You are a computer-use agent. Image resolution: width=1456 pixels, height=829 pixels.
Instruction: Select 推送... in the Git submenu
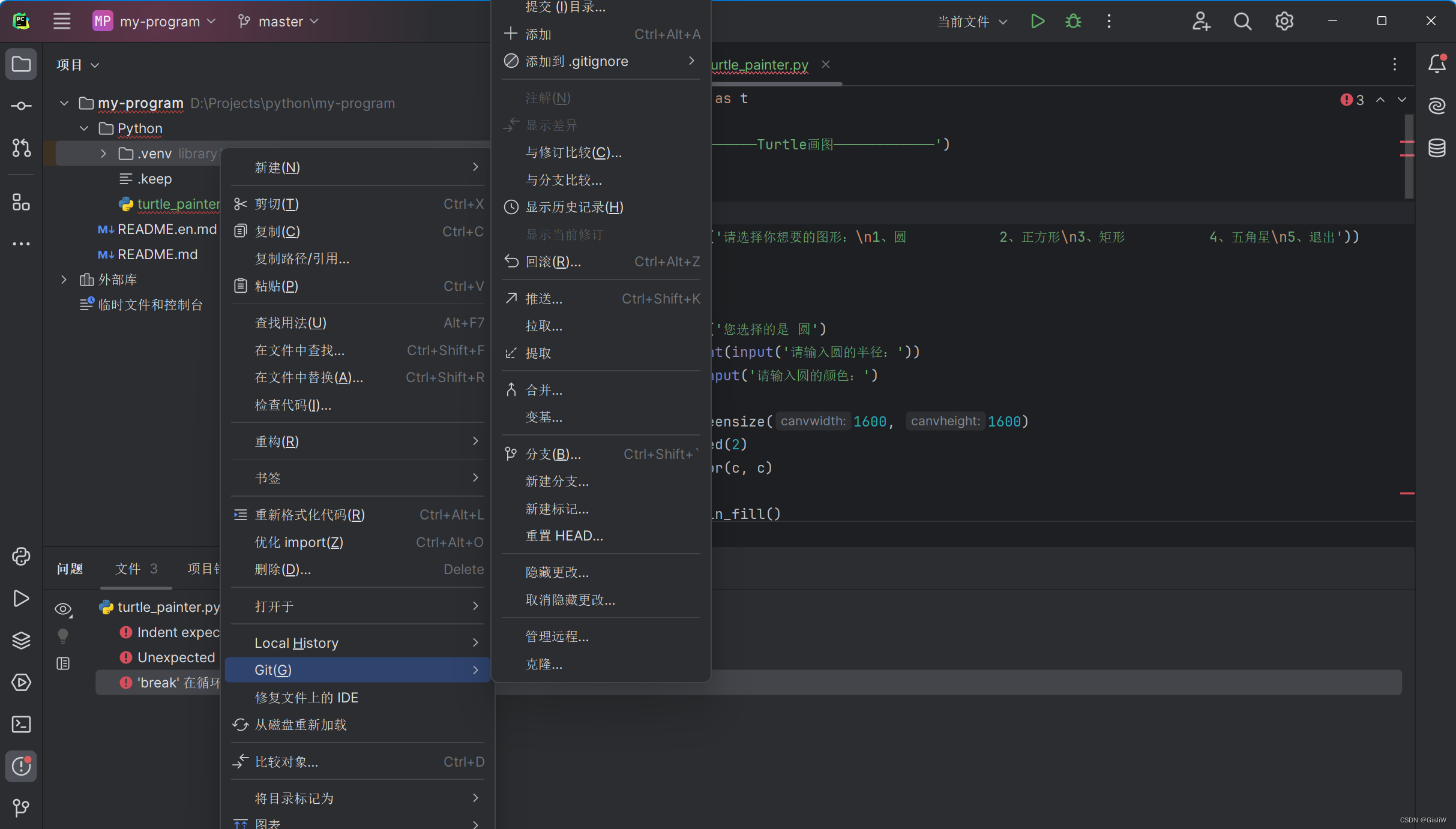point(544,299)
